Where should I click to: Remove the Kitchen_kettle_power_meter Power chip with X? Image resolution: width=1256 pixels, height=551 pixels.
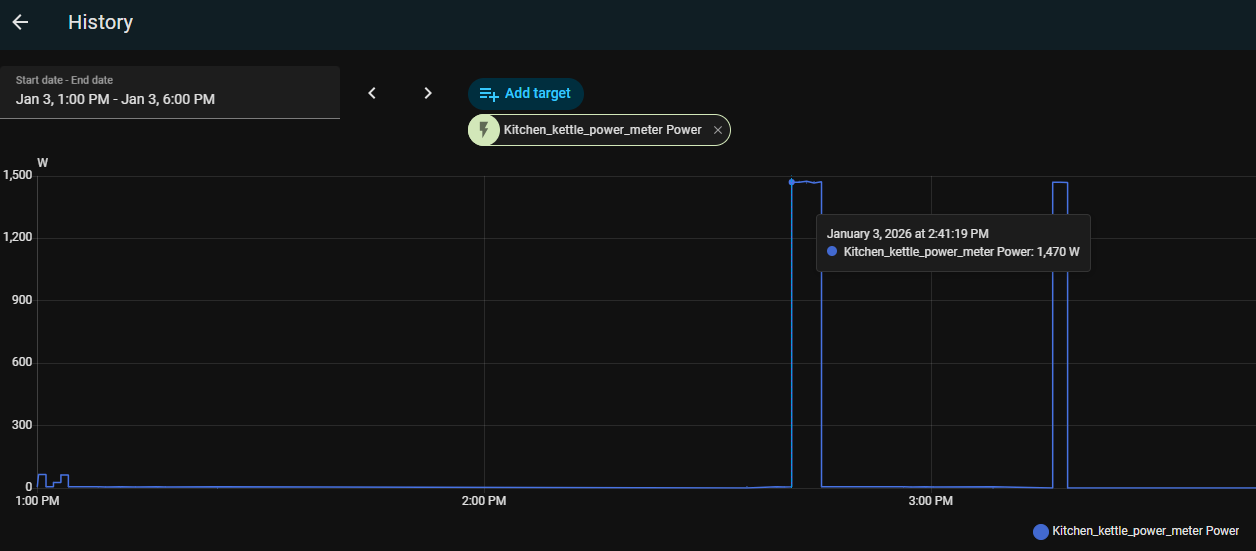click(717, 130)
